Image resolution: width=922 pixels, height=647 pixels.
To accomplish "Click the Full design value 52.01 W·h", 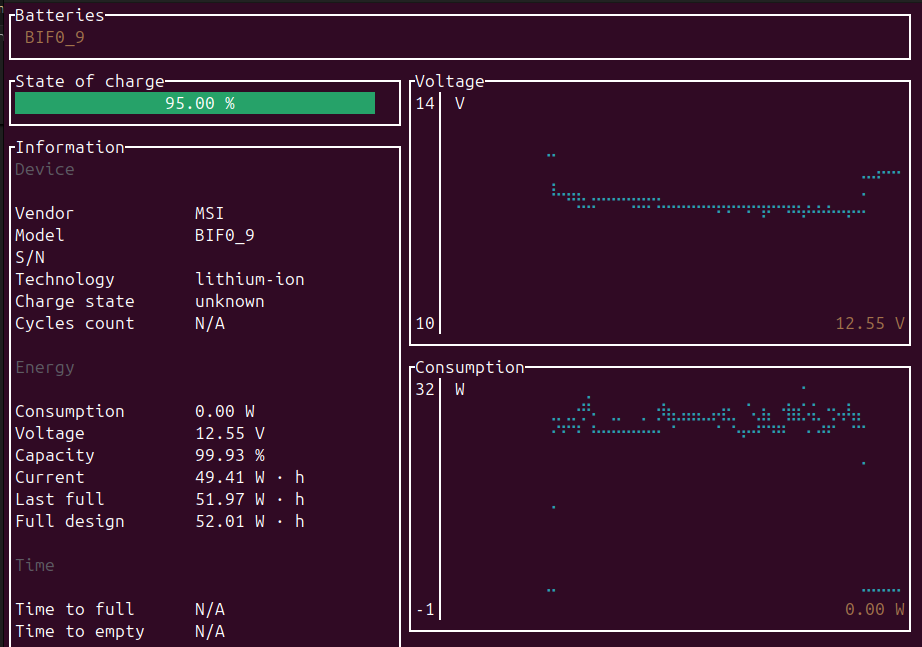I will pyautogui.click(x=249, y=522).
